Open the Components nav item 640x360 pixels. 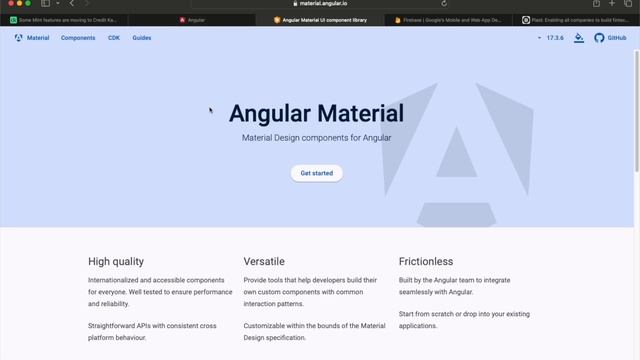point(78,38)
